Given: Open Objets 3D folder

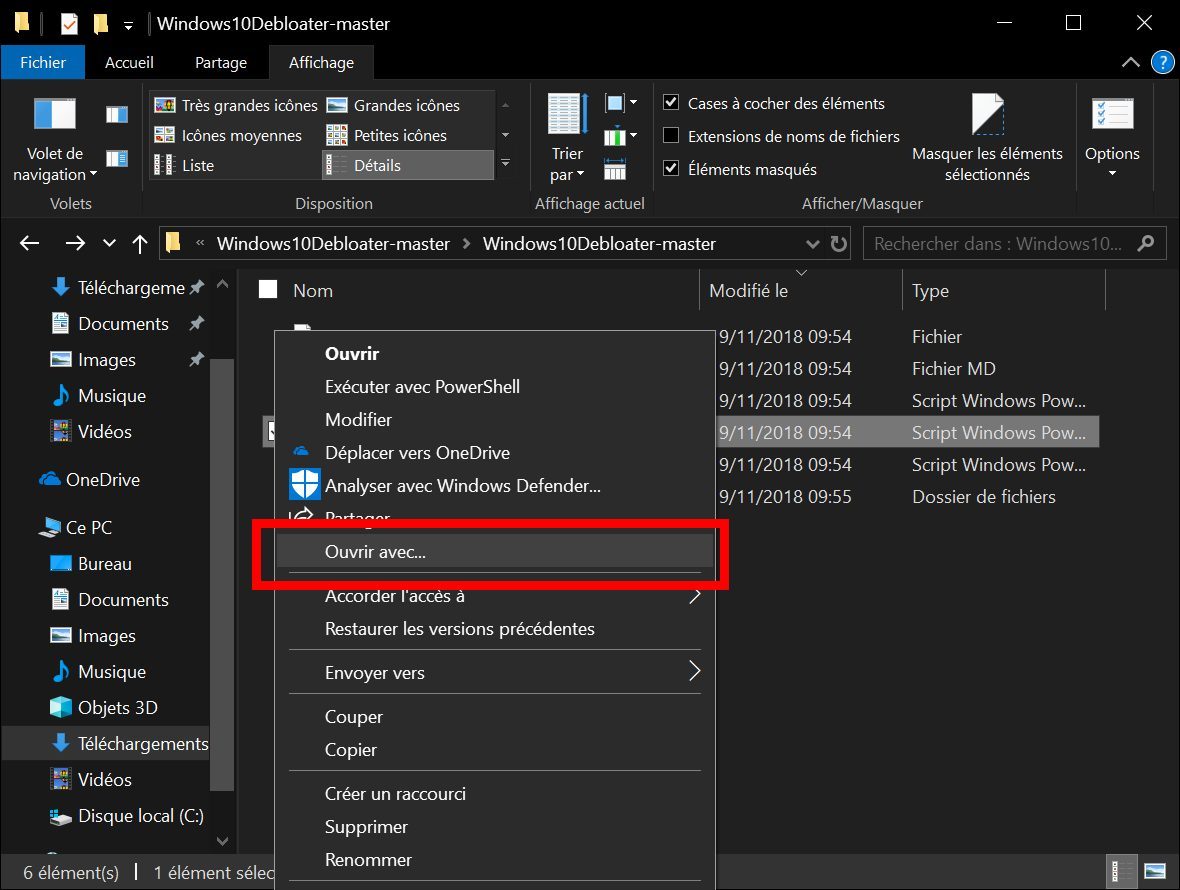Looking at the screenshot, I should click(103, 707).
